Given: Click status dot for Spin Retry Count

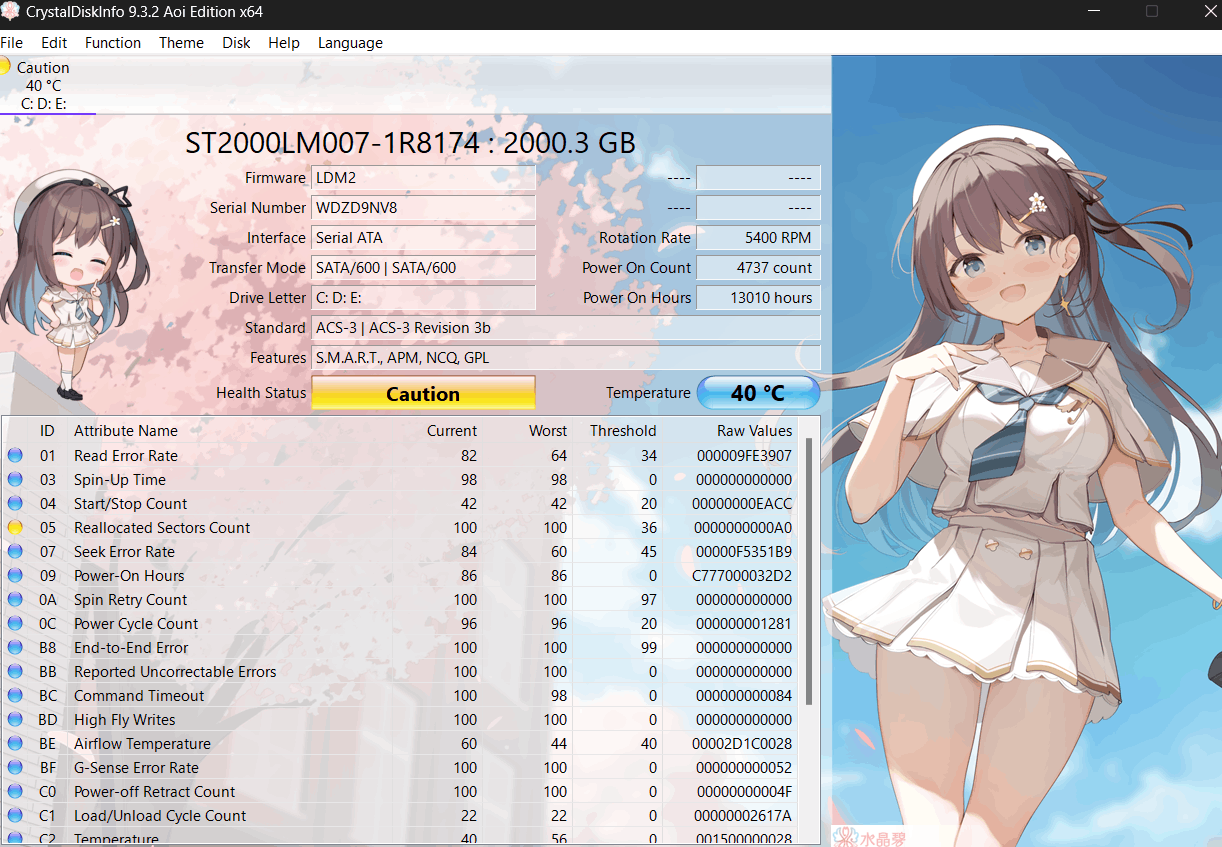Looking at the screenshot, I should pos(15,600).
